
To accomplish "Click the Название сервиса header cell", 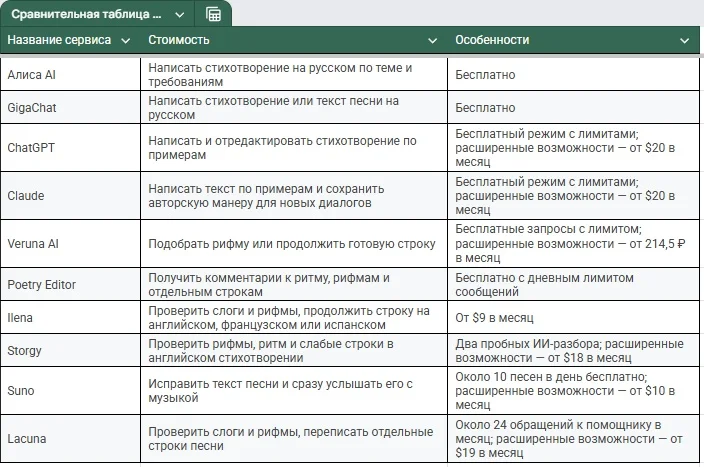I will coord(70,40).
